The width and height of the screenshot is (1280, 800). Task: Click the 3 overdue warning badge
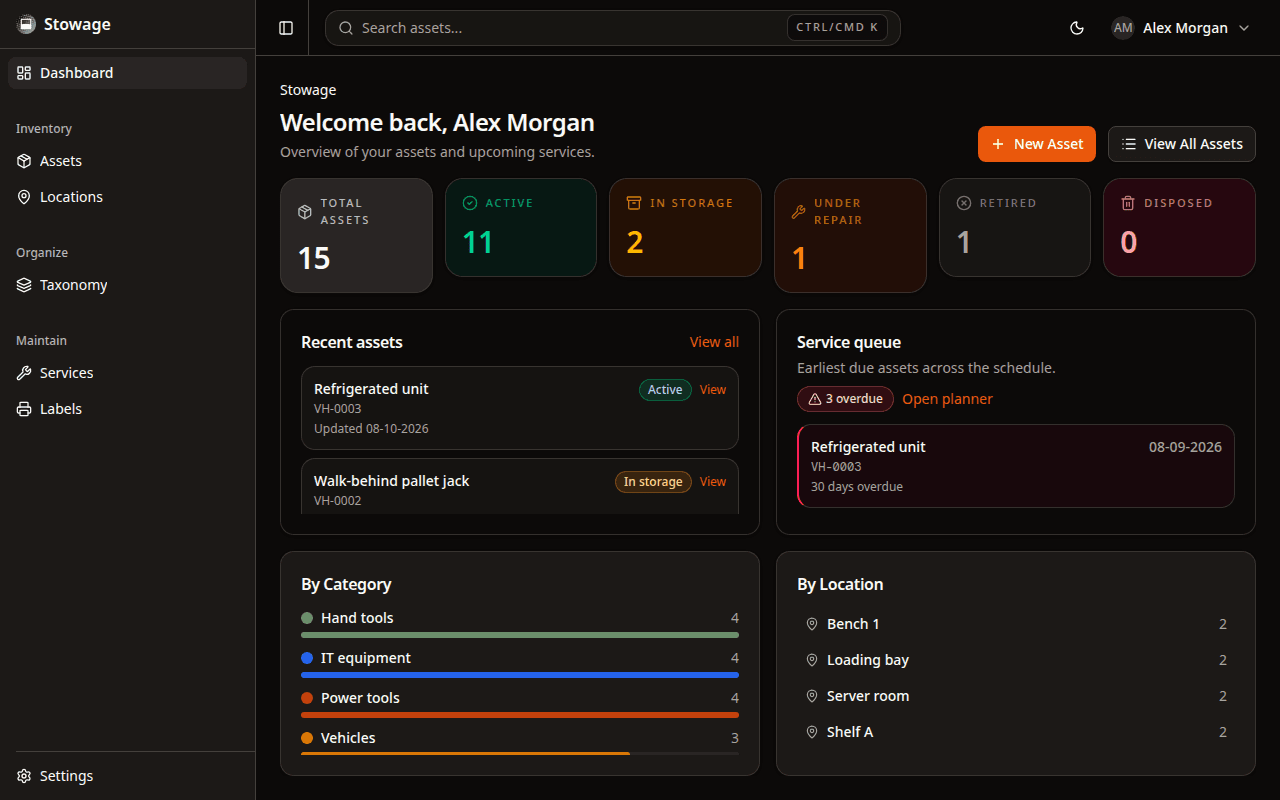tap(845, 399)
